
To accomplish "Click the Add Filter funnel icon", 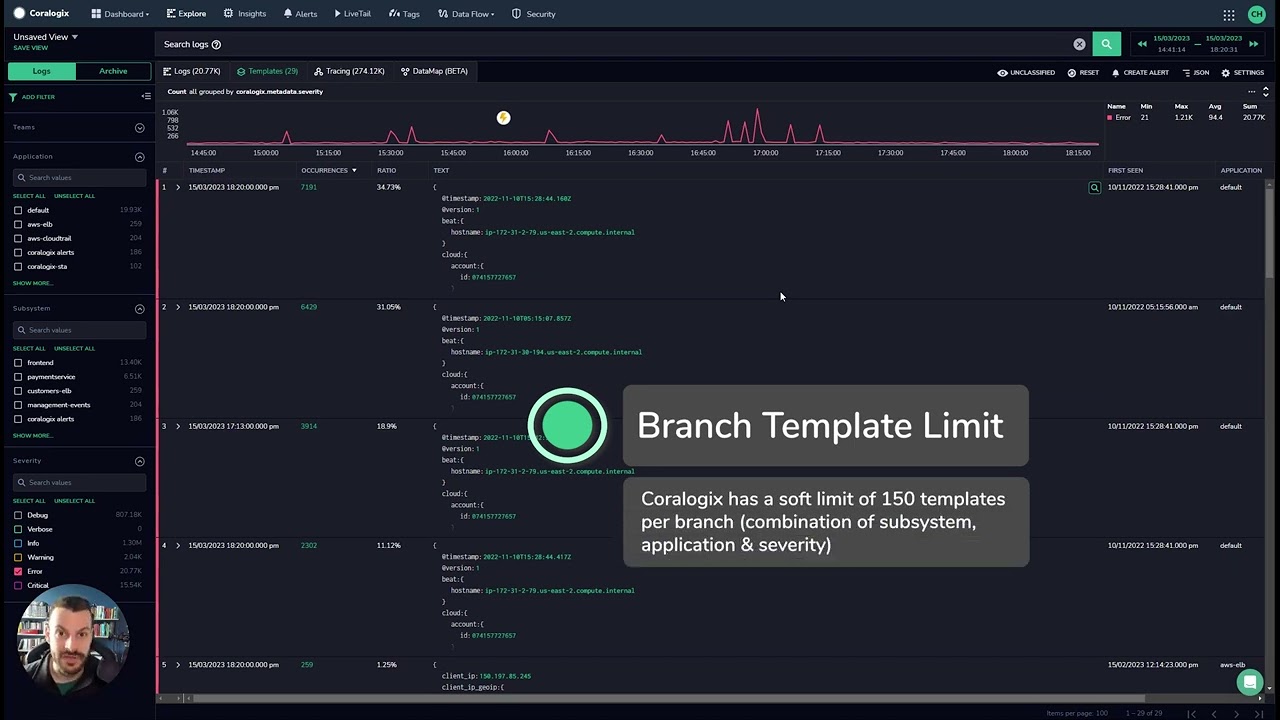I will [13, 97].
